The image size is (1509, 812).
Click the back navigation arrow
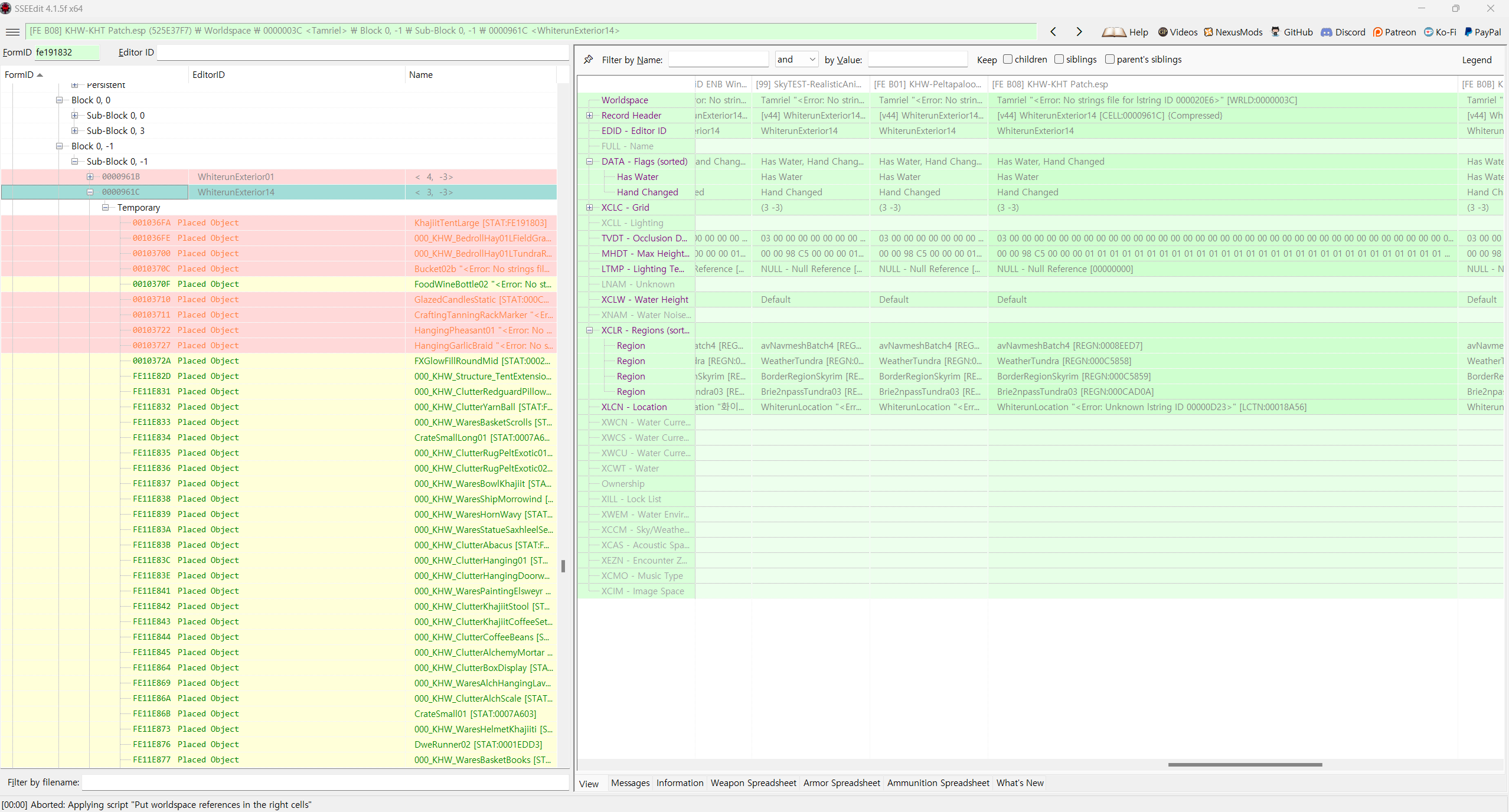click(x=1053, y=32)
